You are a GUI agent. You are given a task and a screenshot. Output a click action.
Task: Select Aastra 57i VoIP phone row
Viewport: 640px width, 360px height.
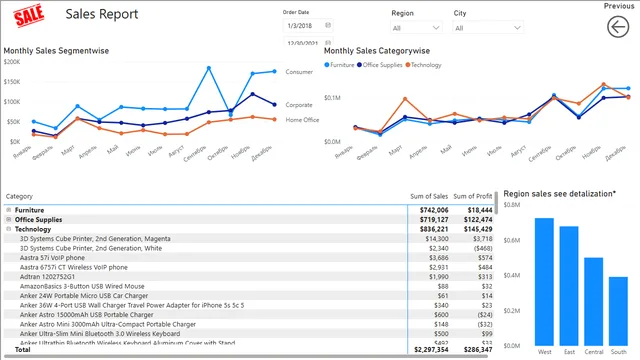pyautogui.click(x=248, y=258)
